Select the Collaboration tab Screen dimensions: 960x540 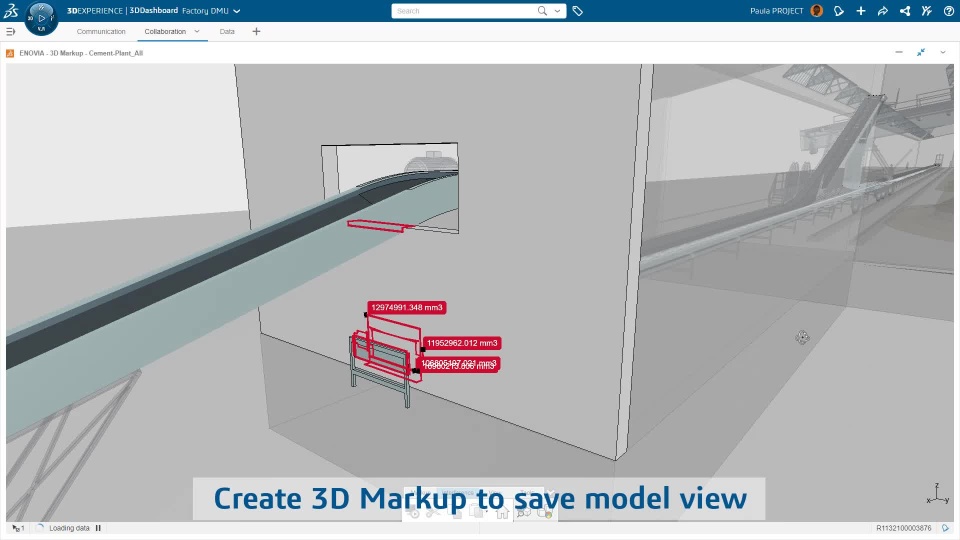coord(165,31)
